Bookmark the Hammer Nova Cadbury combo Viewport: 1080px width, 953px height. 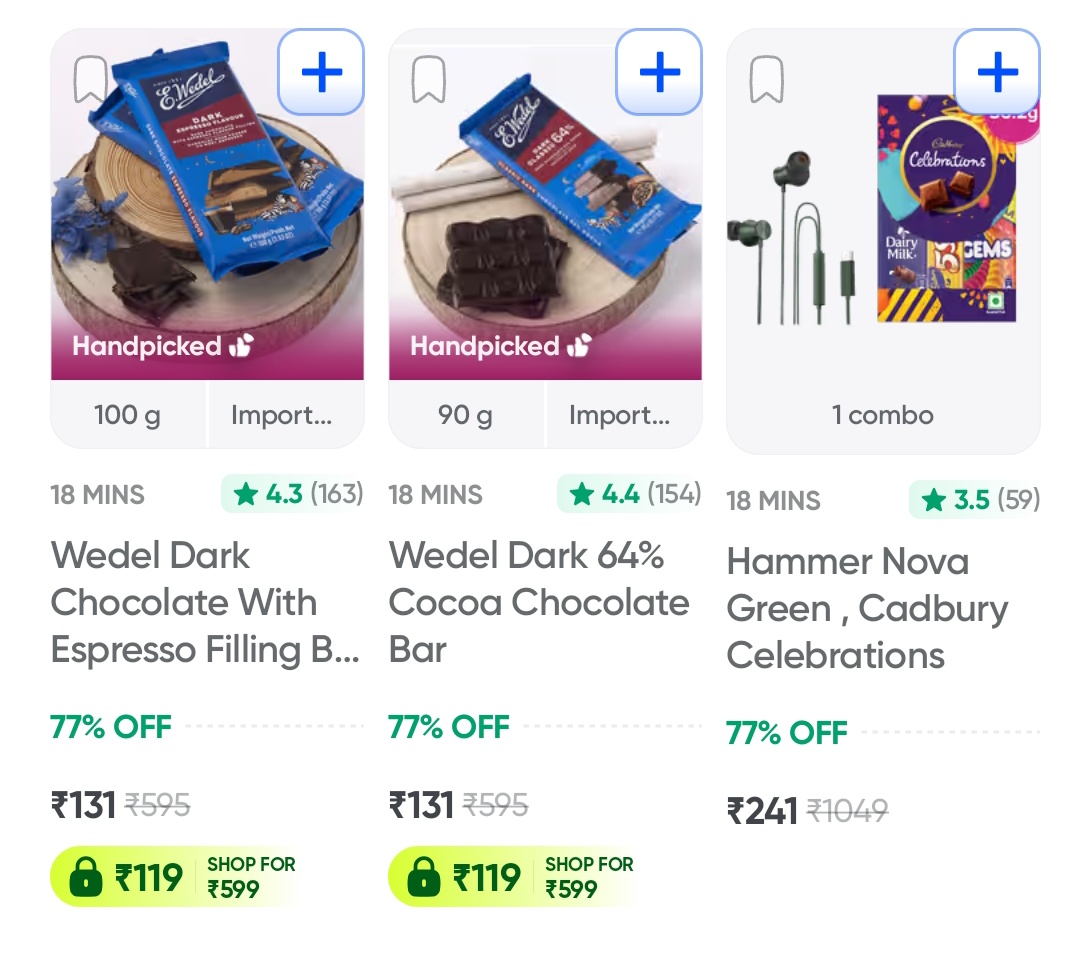767,80
